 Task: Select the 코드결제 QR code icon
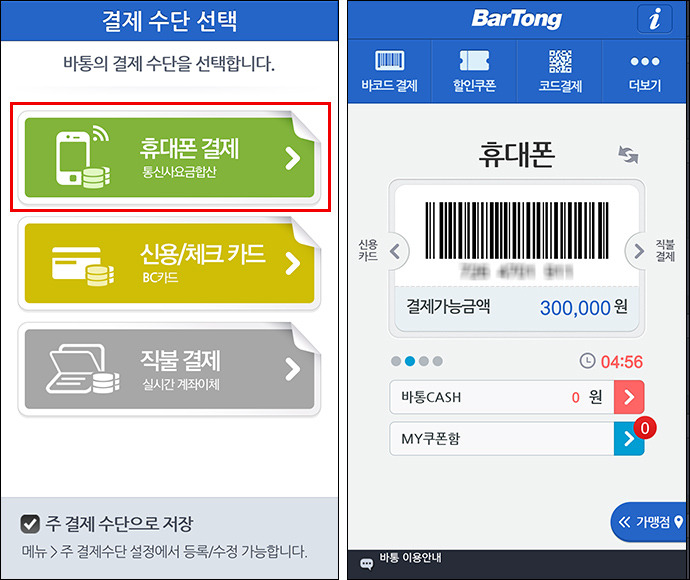point(560,61)
